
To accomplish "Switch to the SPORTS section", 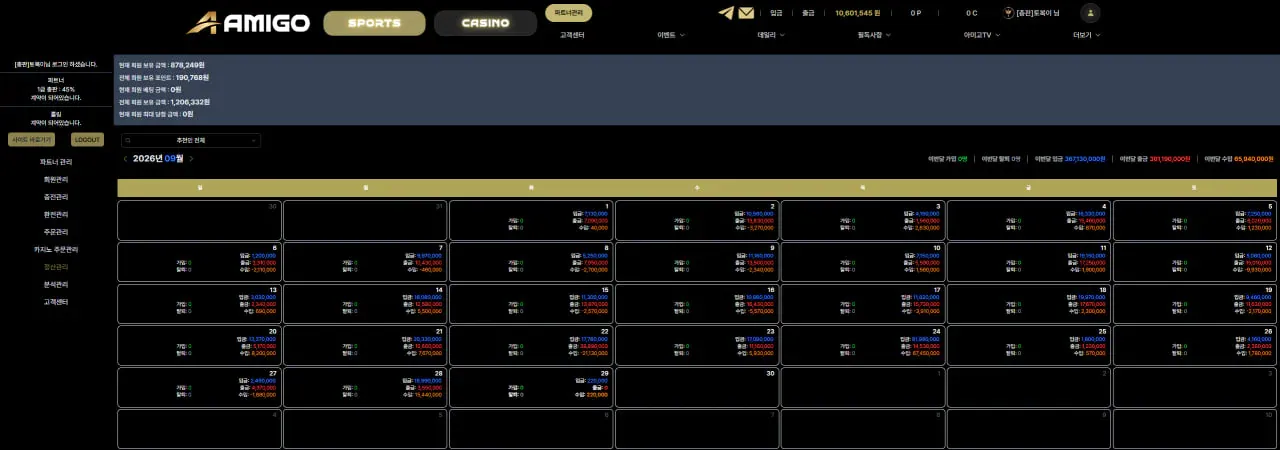I will [375, 23].
